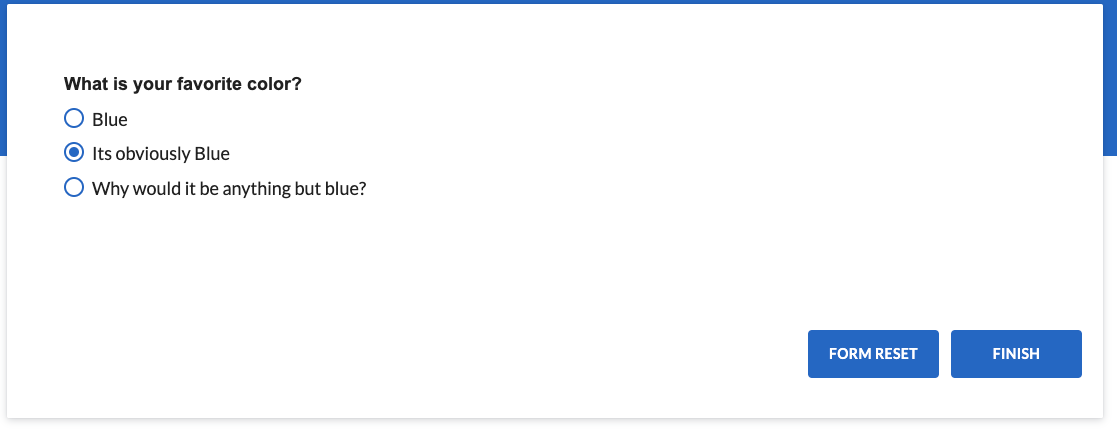Viewport: 1117px width, 433px height.
Task: Click the filled radio dot of the selected answer
Action: coord(74,152)
